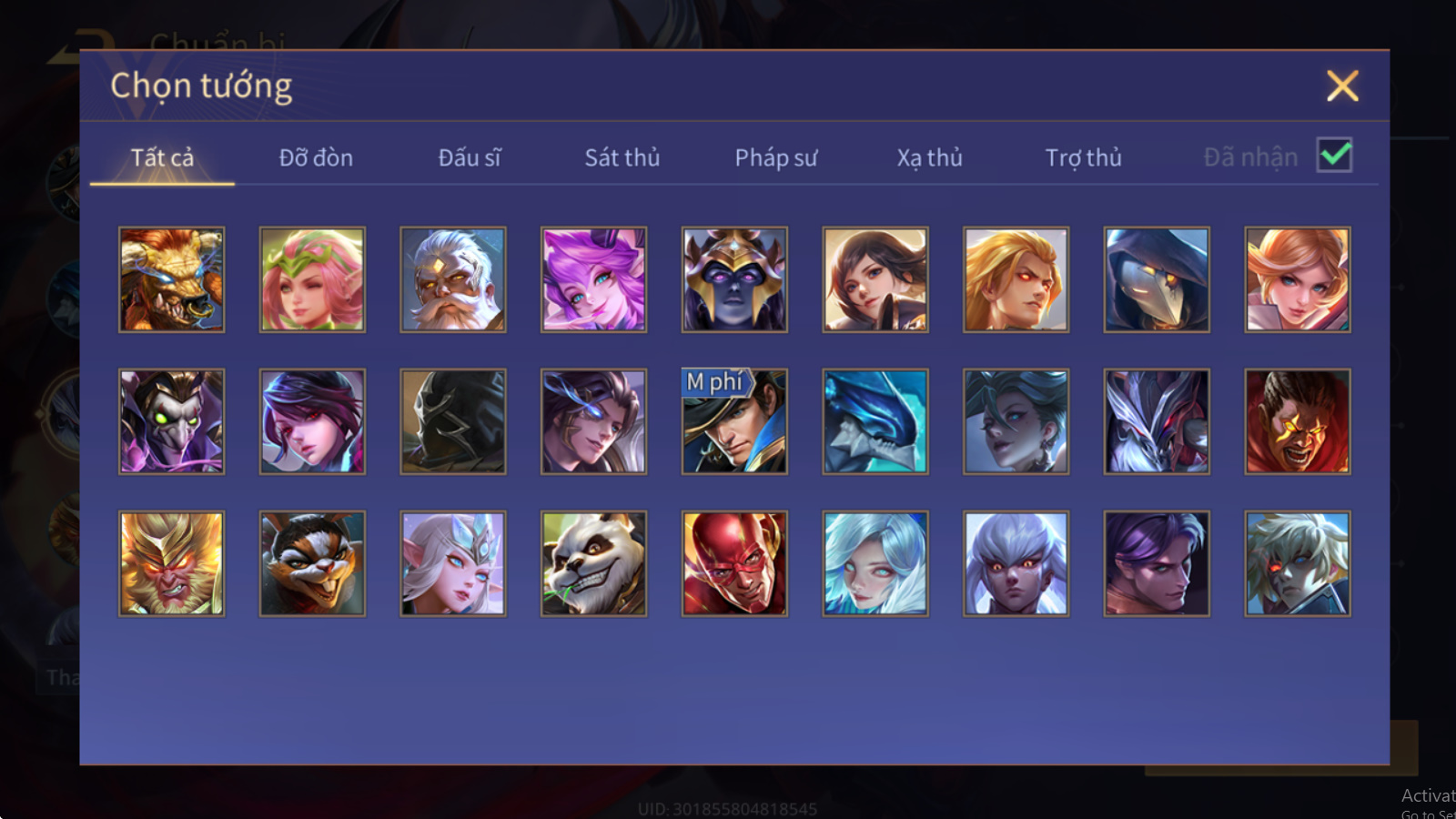Choose the white-bearded old man hero

tap(453, 279)
